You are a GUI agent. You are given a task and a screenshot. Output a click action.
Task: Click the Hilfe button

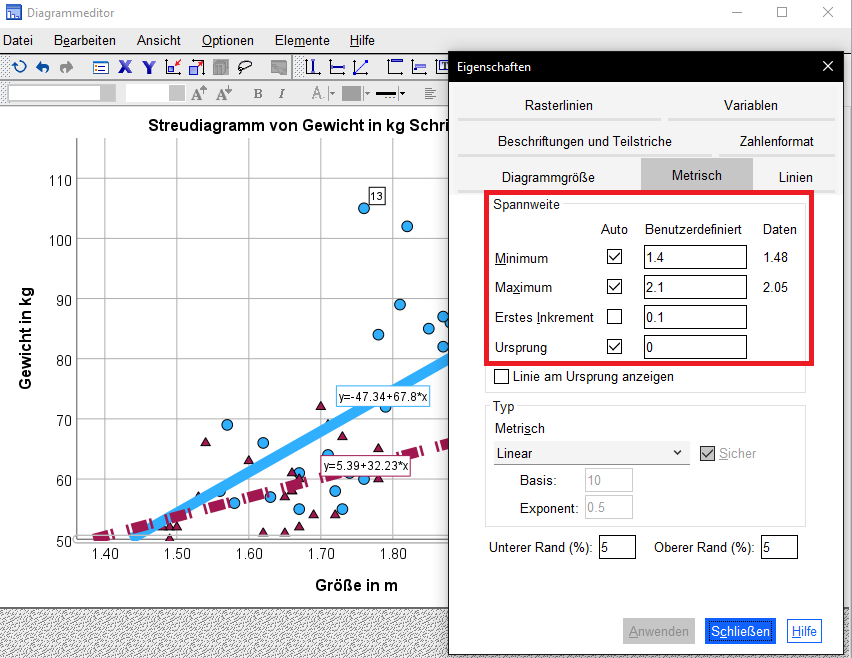pyautogui.click(x=804, y=631)
